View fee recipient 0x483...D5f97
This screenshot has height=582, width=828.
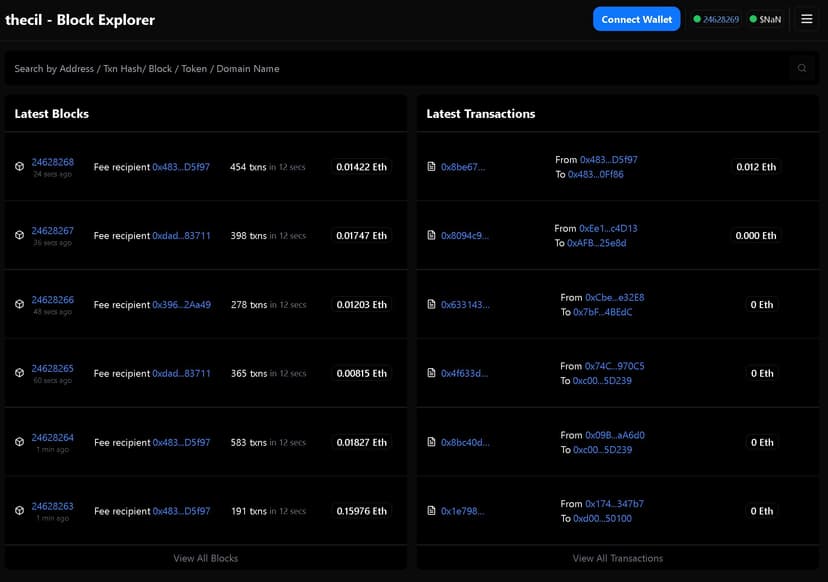coord(183,167)
